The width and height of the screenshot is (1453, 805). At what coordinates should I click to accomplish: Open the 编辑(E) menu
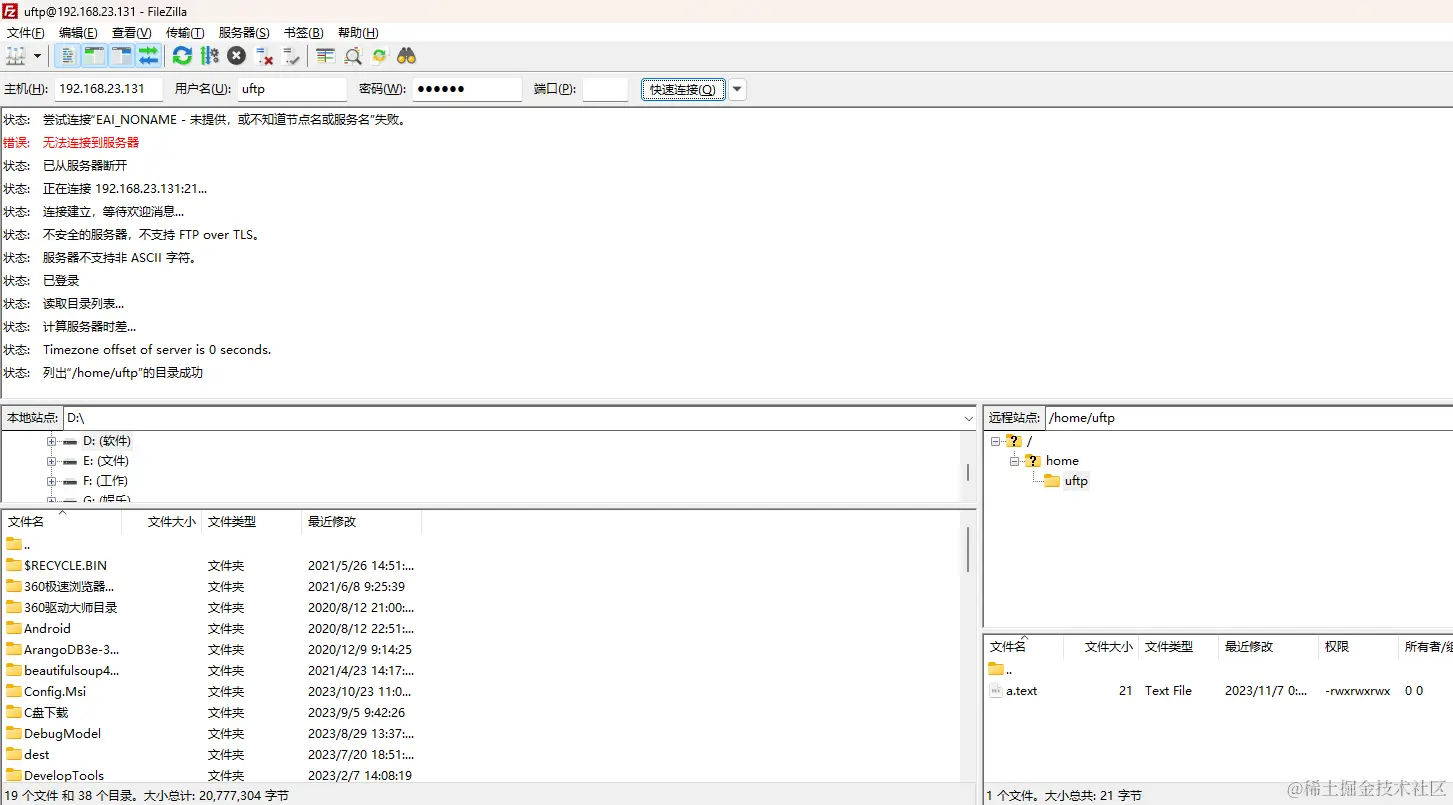click(78, 33)
